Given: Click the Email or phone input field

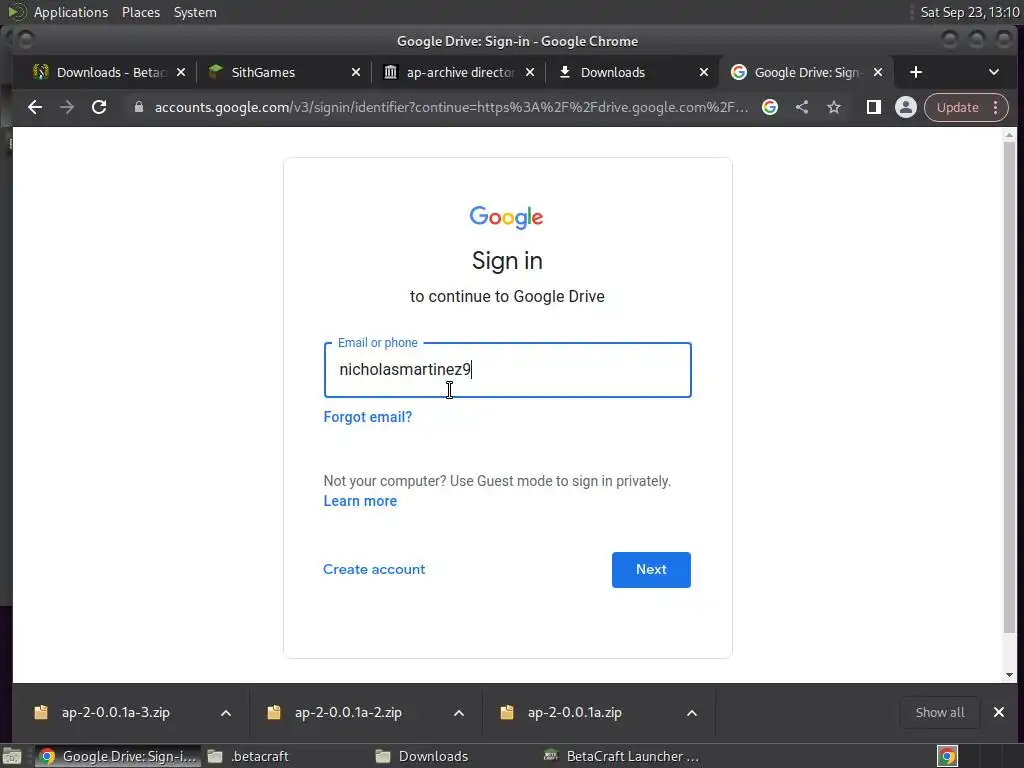Looking at the screenshot, I should tap(507, 370).
